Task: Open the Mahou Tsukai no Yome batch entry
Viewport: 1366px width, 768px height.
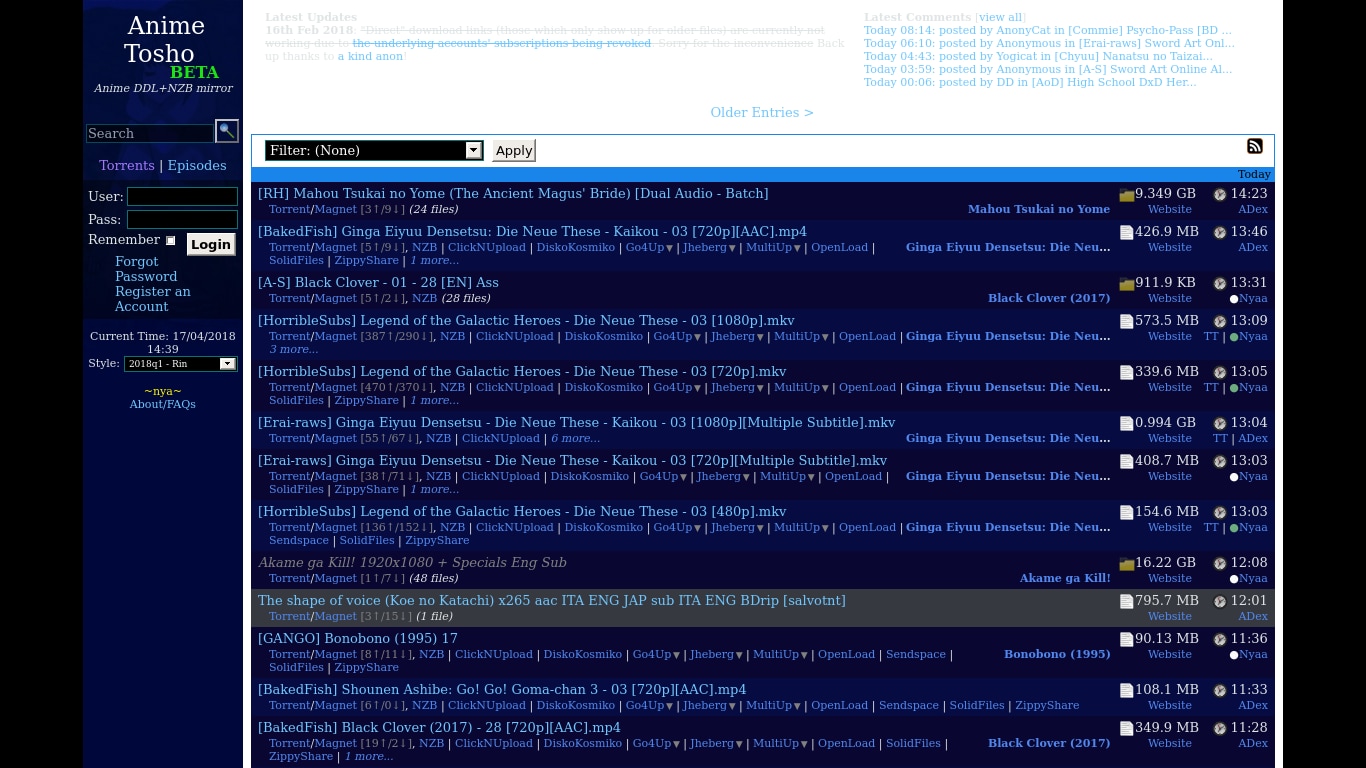Action: [513, 194]
